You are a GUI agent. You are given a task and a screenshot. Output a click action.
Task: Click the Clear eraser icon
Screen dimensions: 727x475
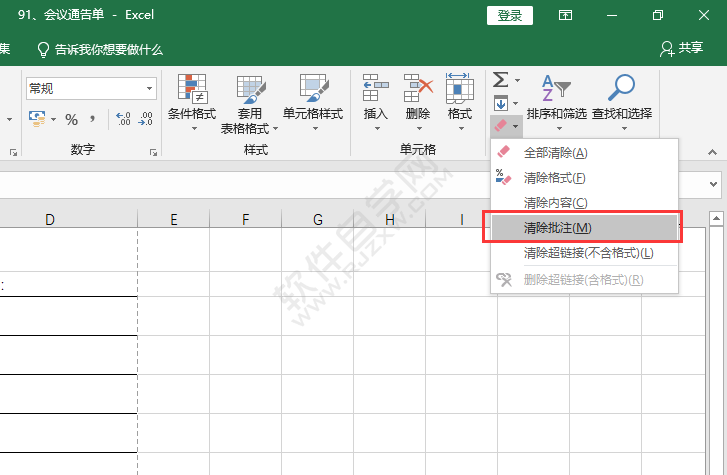click(501, 125)
